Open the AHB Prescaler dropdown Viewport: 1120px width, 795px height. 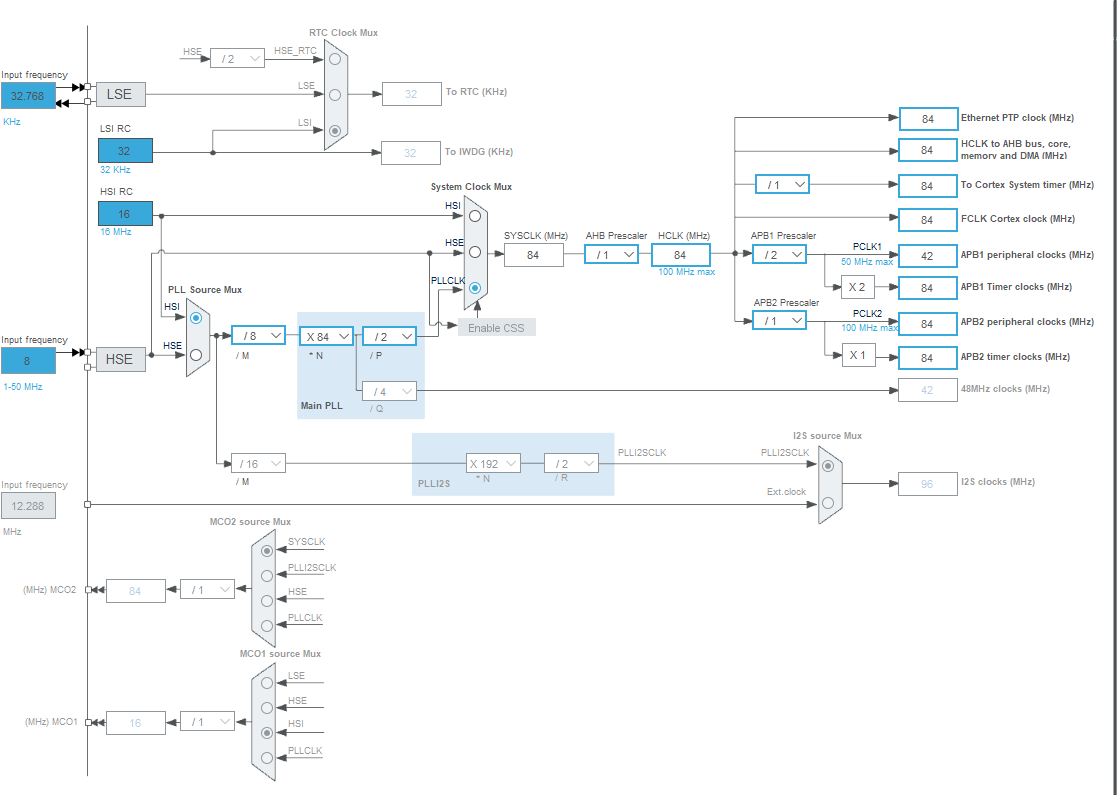[611, 254]
